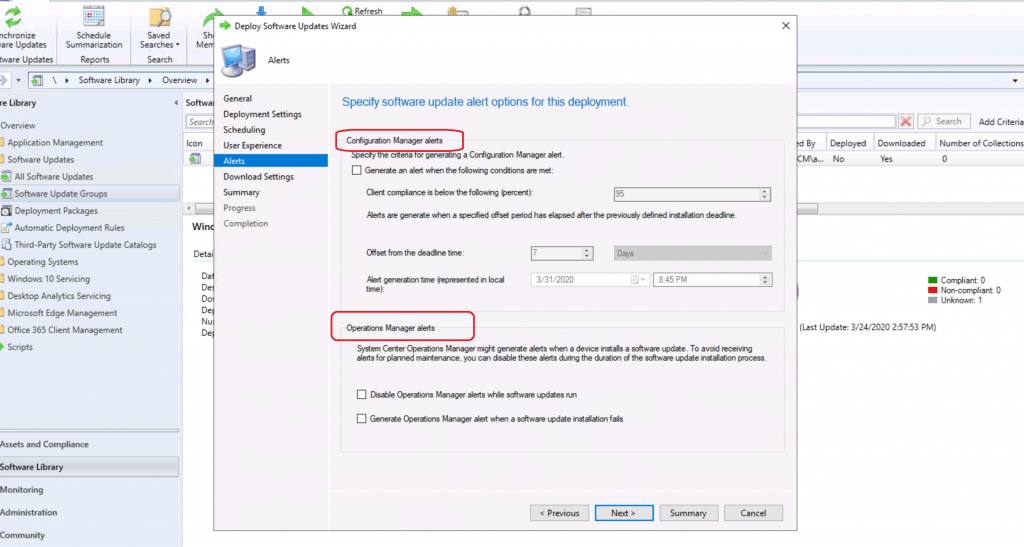The height and width of the screenshot is (547, 1024).
Task: Switch to Community workspace
Action: click(89, 535)
